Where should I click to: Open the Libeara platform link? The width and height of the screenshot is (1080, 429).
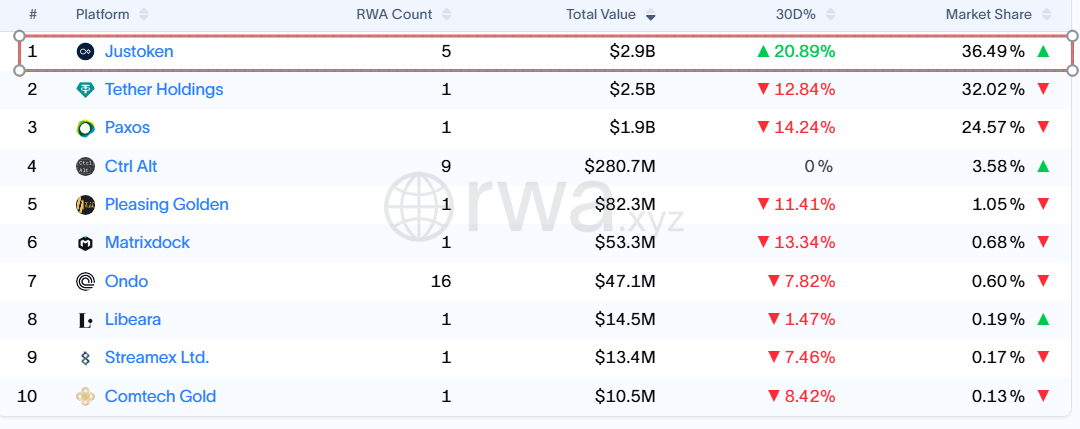(x=133, y=320)
